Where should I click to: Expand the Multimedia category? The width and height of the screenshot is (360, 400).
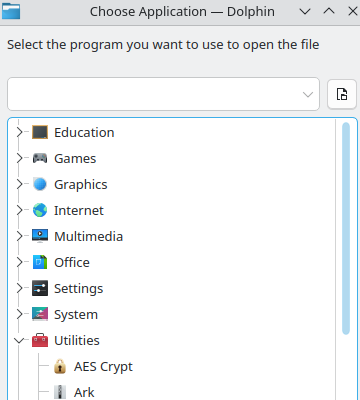[x=19, y=236]
